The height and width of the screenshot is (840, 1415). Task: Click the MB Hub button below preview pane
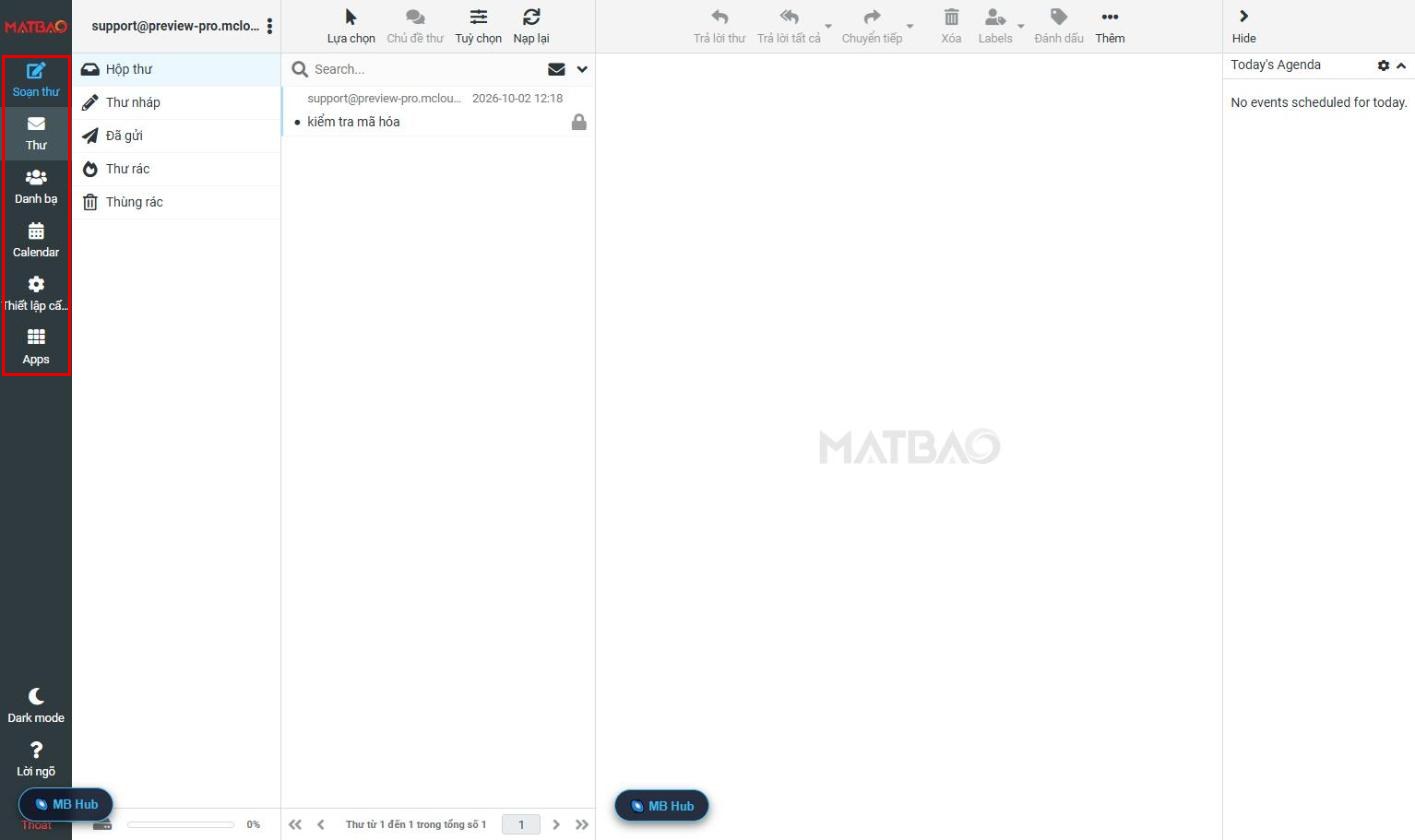point(662,806)
